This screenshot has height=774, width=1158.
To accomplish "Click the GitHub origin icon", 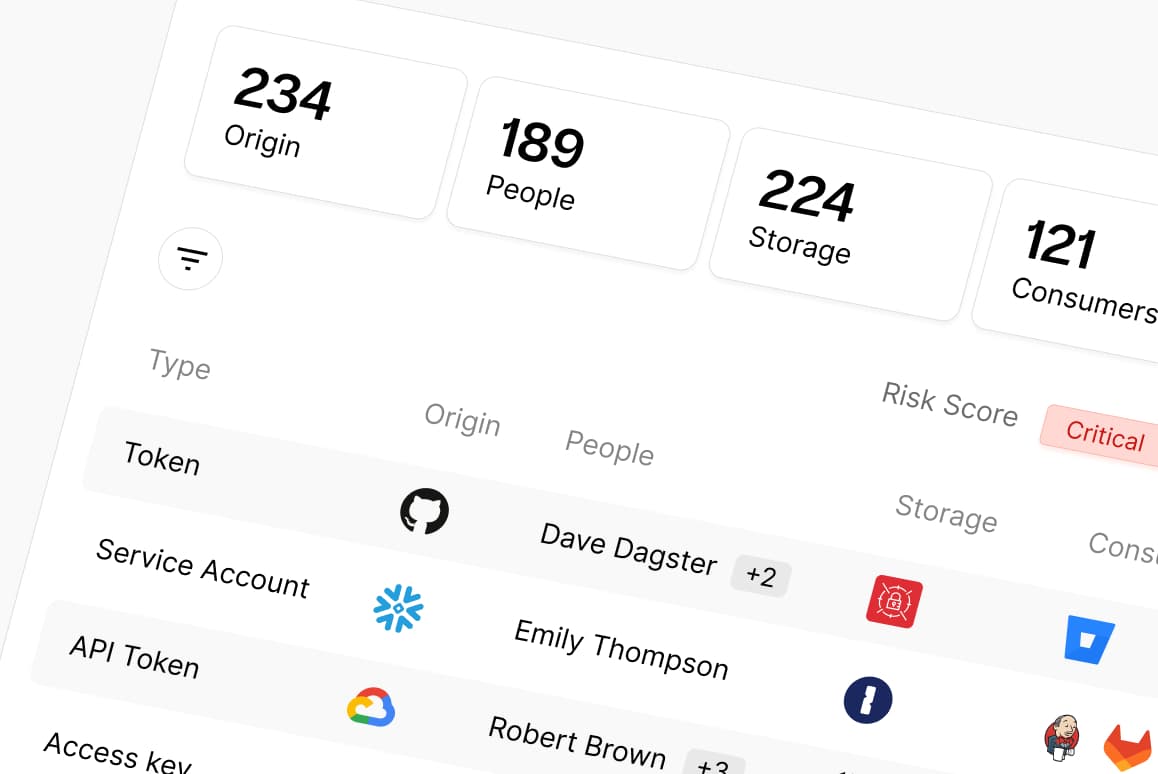I will (x=425, y=510).
